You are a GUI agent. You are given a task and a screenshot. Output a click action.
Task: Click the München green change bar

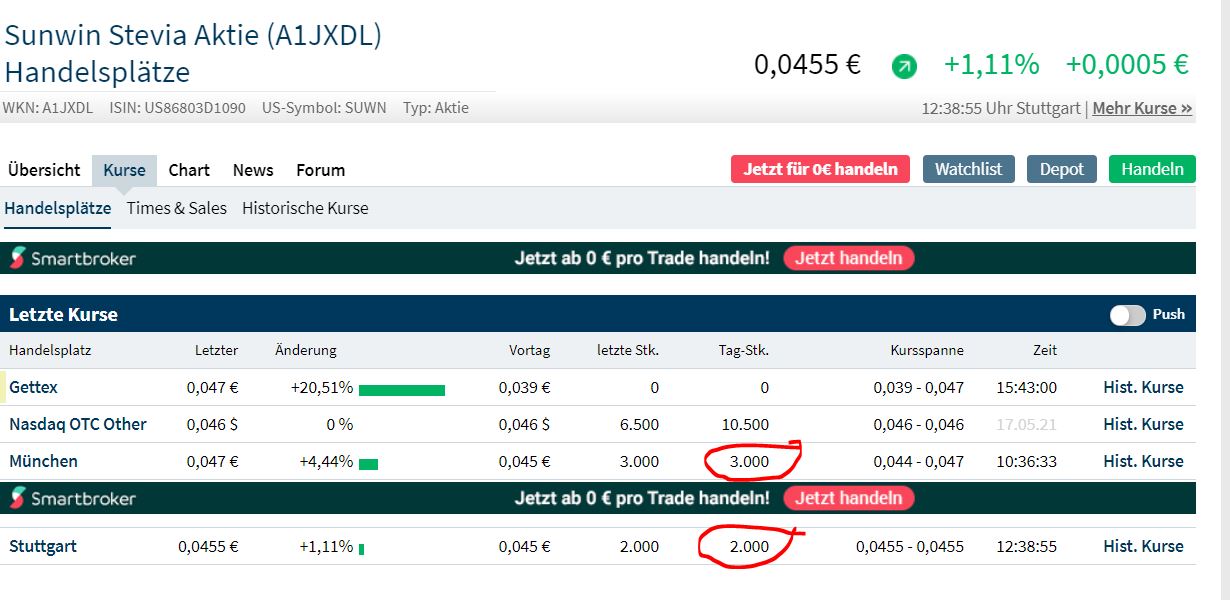click(368, 464)
